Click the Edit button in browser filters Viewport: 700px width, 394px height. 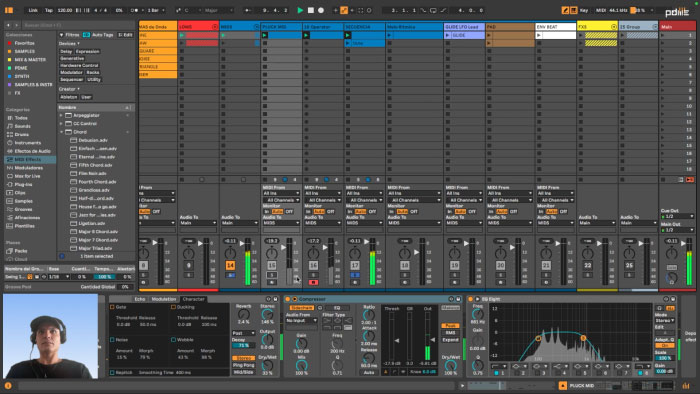pyautogui.click(x=125, y=35)
